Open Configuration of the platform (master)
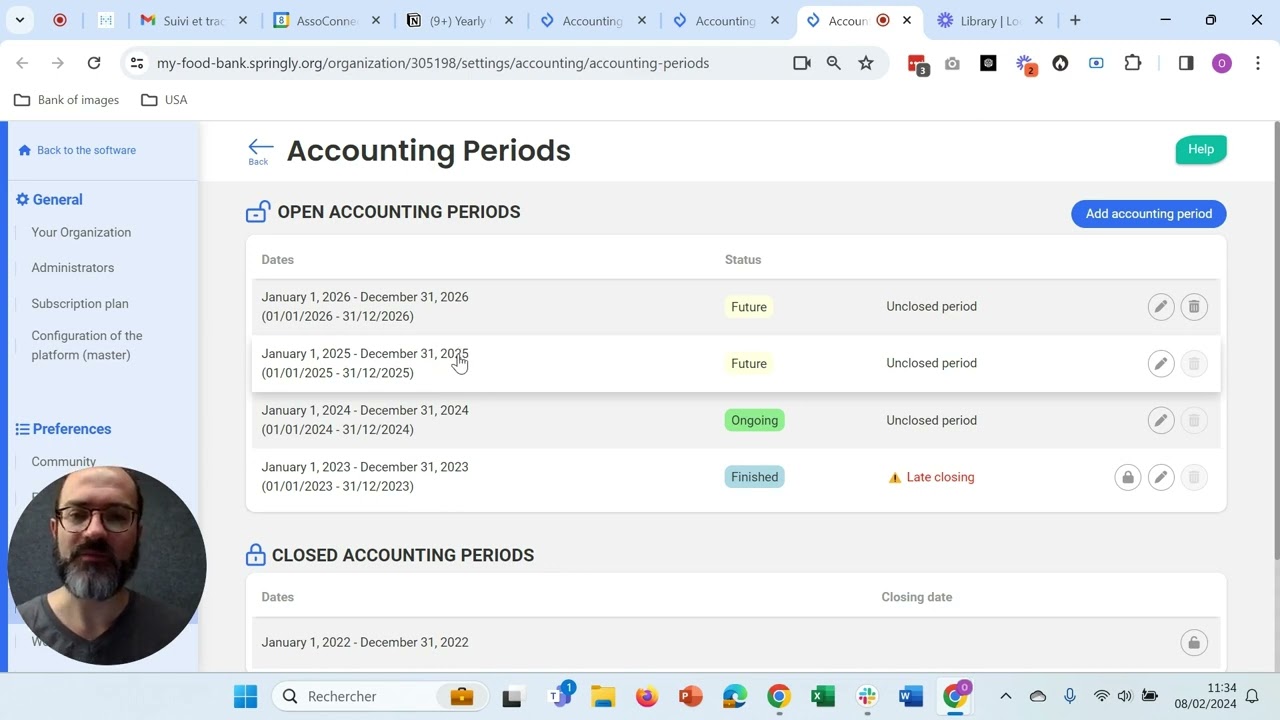The image size is (1280, 720). pos(87,345)
